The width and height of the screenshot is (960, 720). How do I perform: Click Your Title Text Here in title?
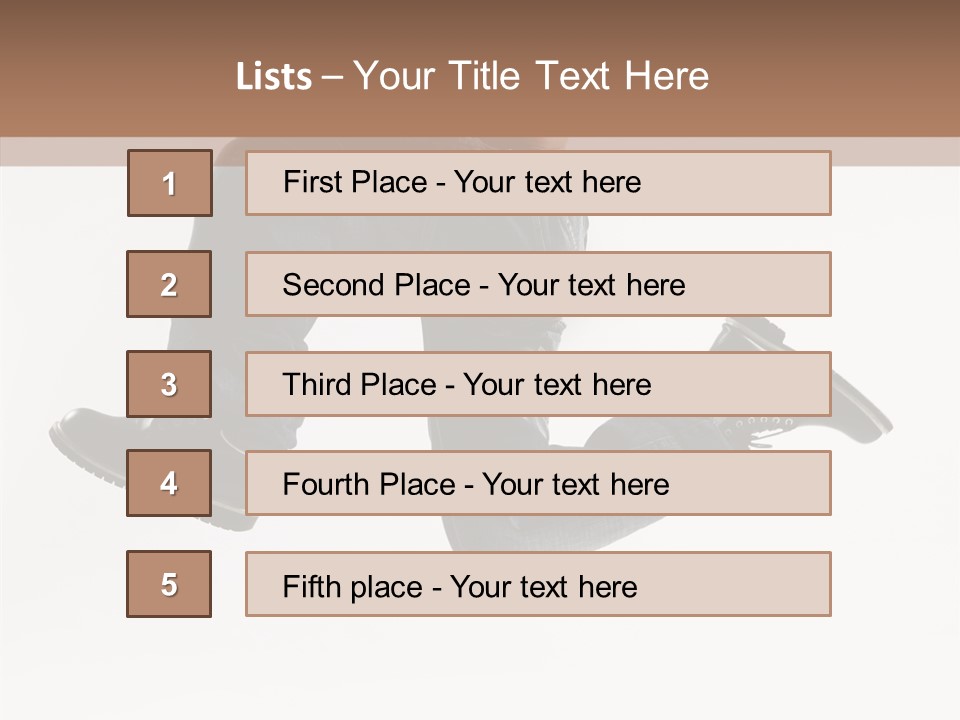531,76
